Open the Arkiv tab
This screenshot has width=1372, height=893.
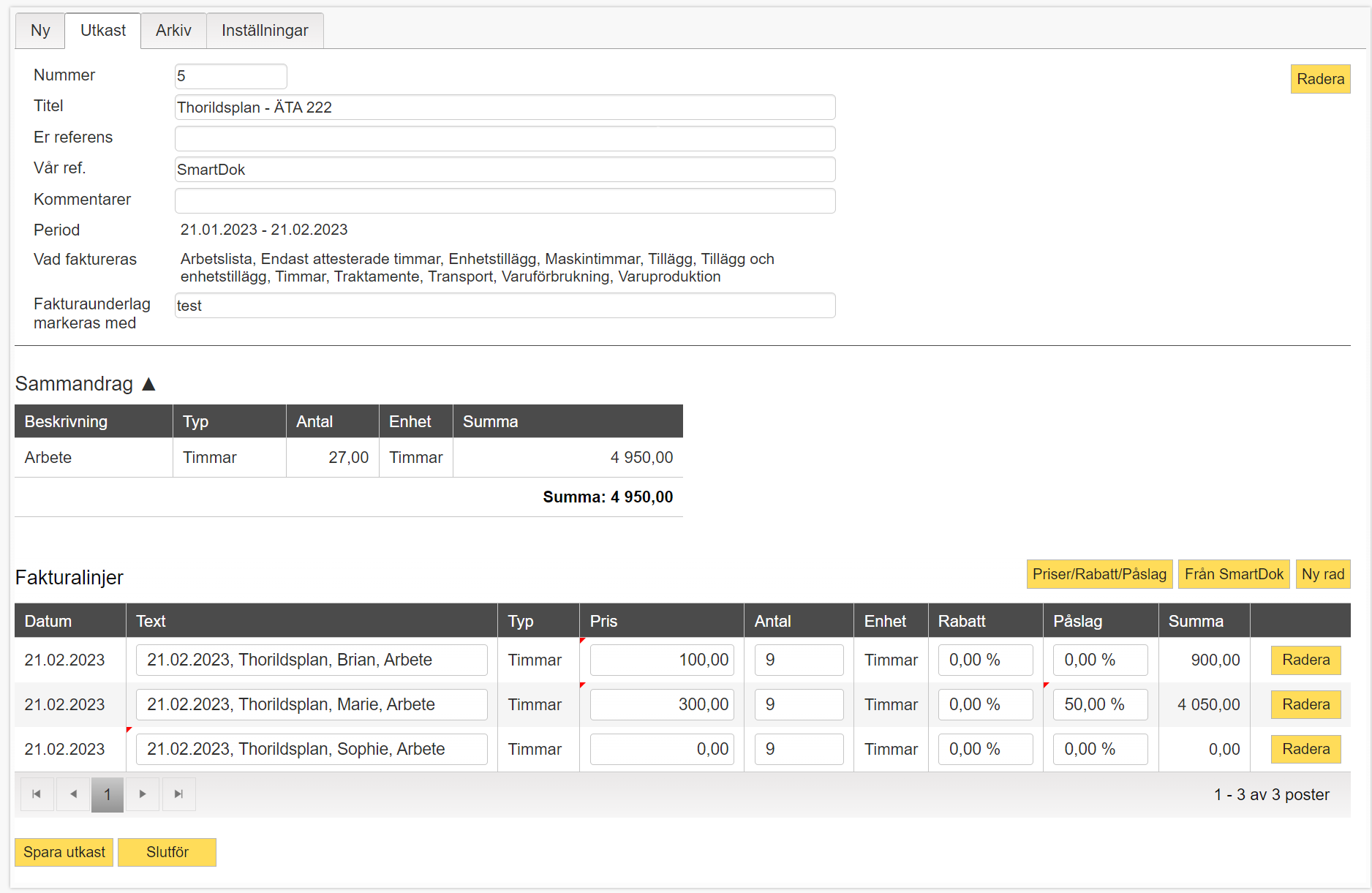tap(173, 31)
